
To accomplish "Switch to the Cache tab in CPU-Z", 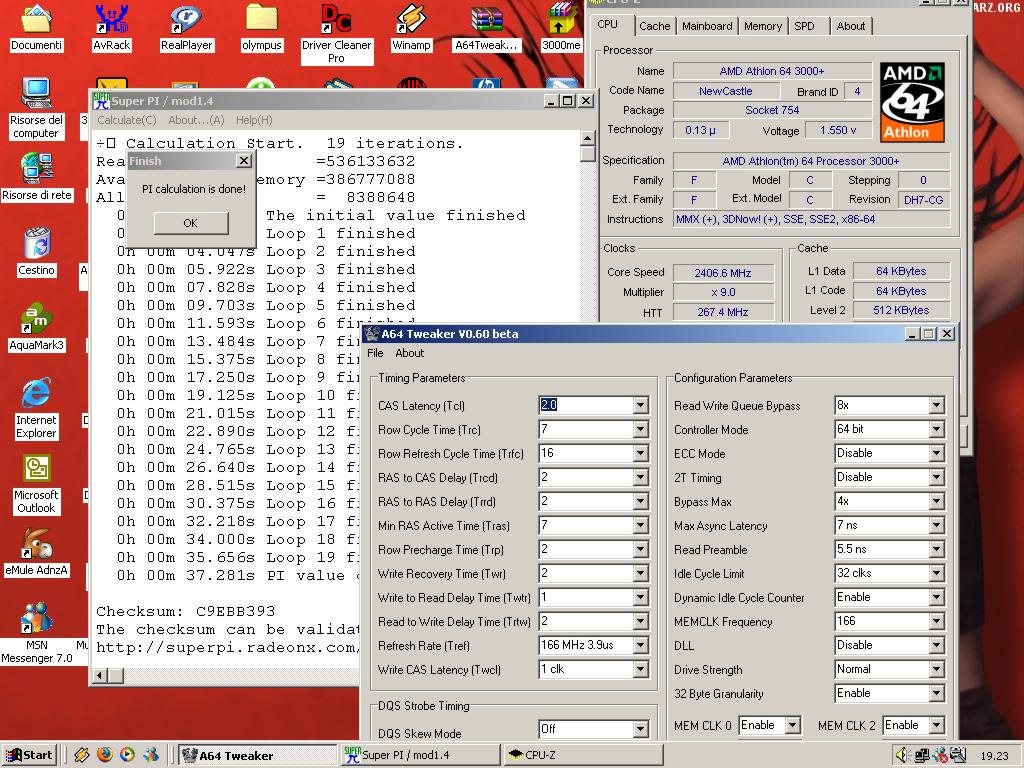I will (x=654, y=26).
